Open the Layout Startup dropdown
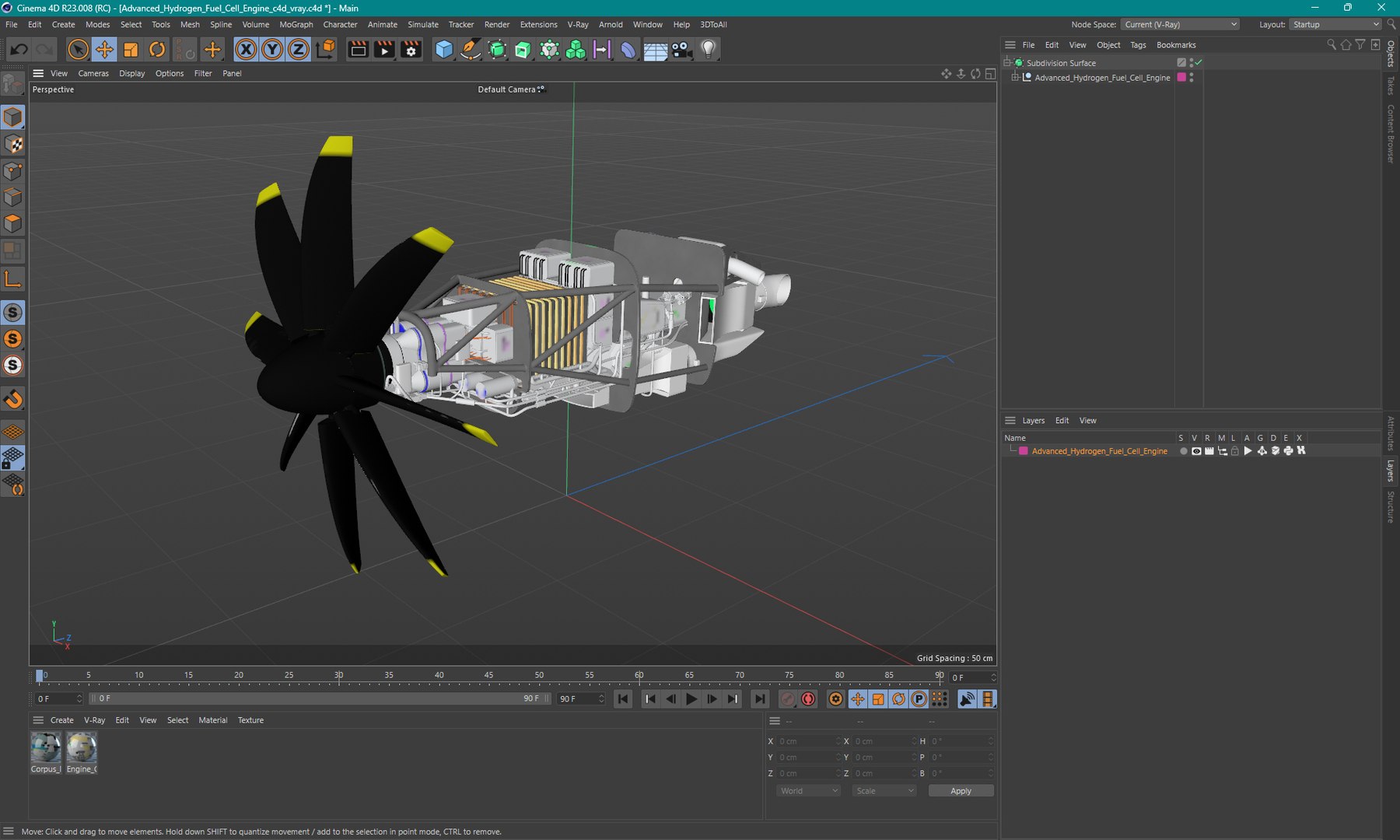Screen dimensions: 1400x840 (1335, 24)
